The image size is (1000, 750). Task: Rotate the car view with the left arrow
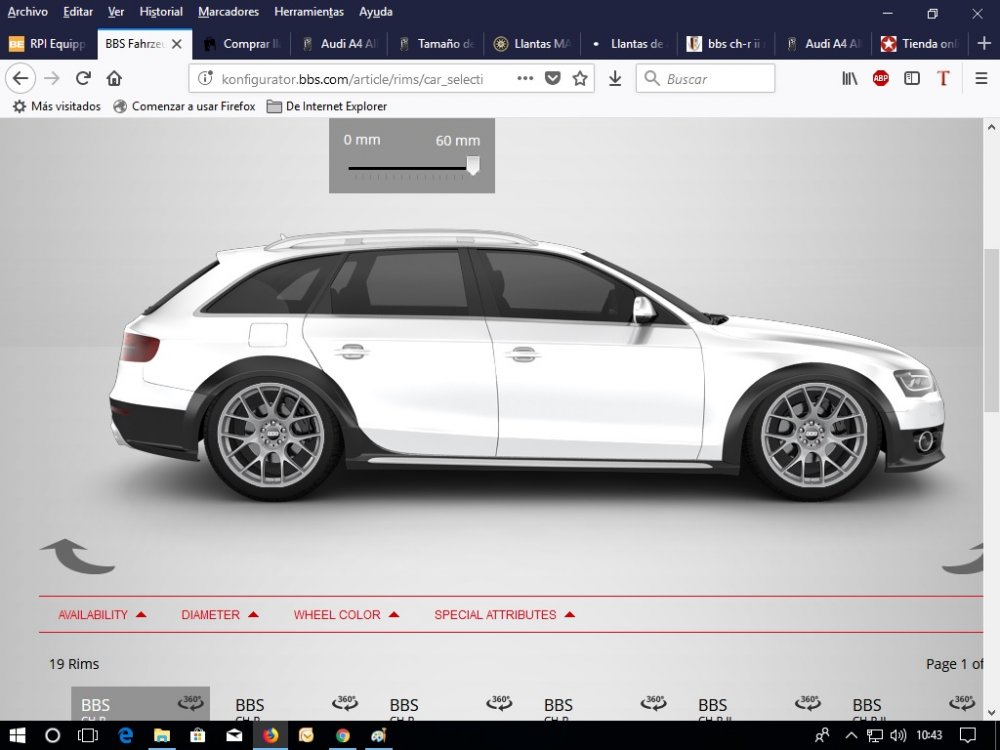[x=77, y=556]
